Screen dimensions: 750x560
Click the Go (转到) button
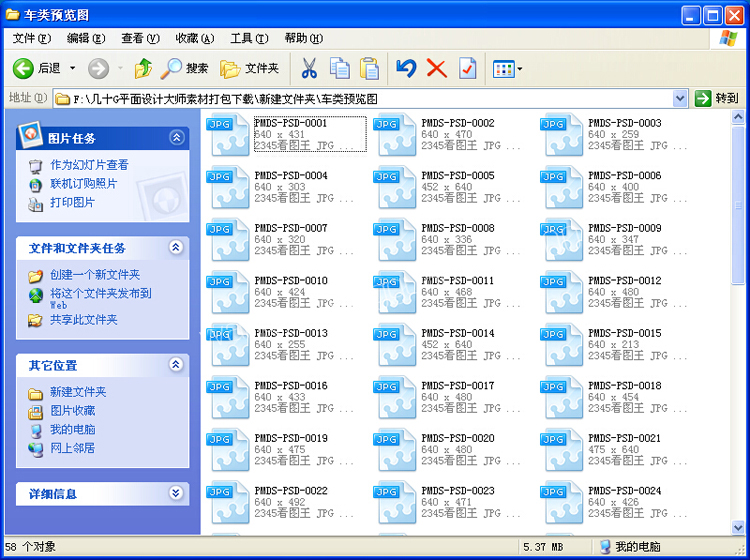pos(717,99)
